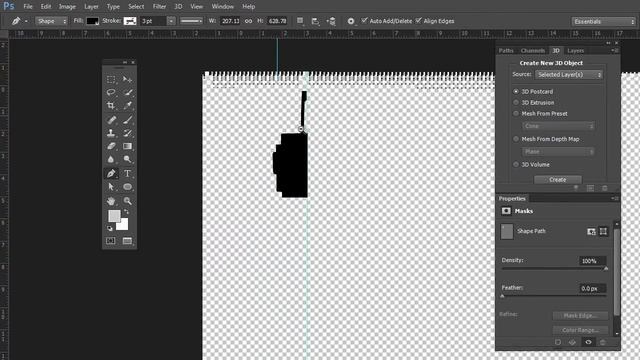Open the File menu
The width and height of the screenshot is (640, 360).
pyautogui.click(x=28, y=7)
